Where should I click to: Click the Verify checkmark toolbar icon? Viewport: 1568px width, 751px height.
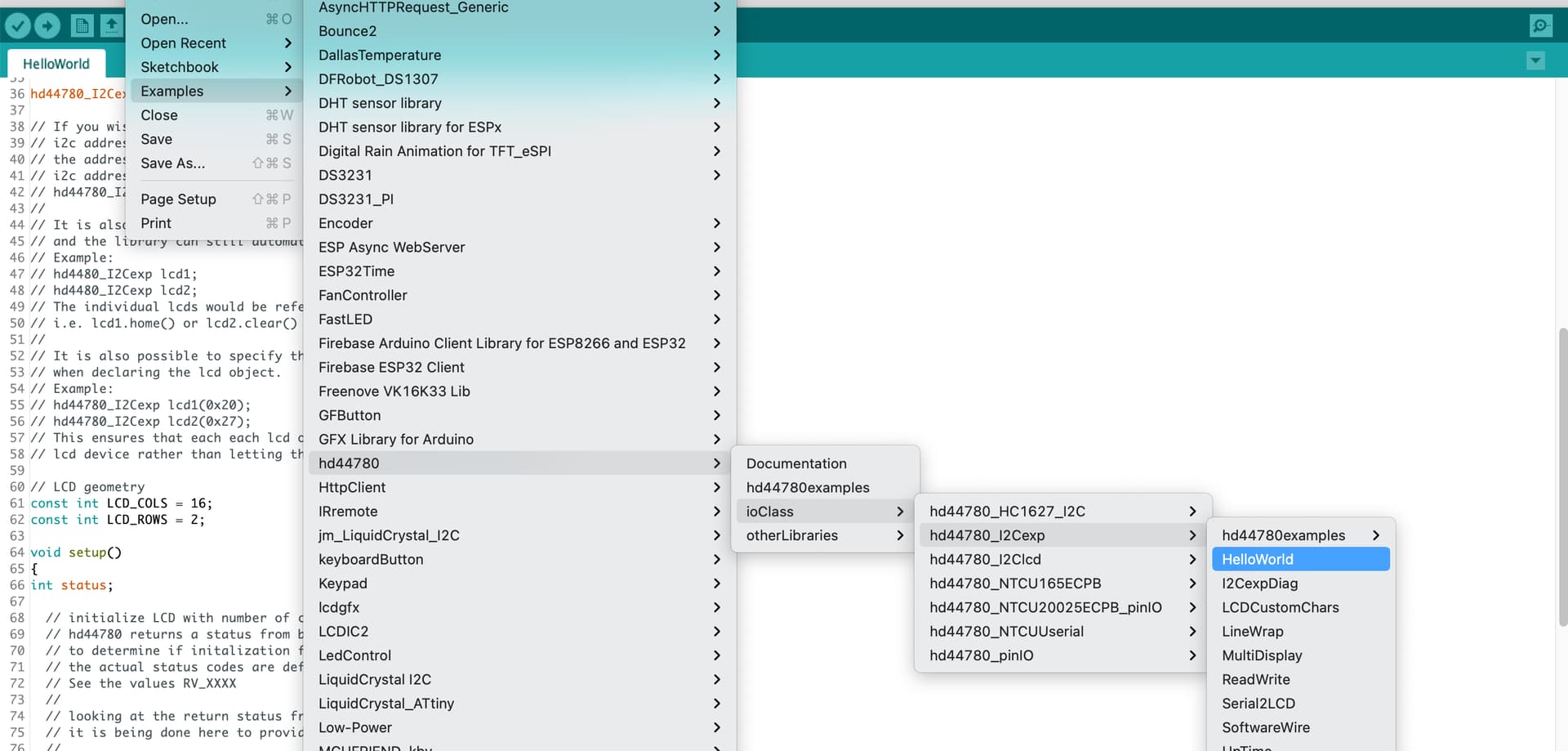18,26
